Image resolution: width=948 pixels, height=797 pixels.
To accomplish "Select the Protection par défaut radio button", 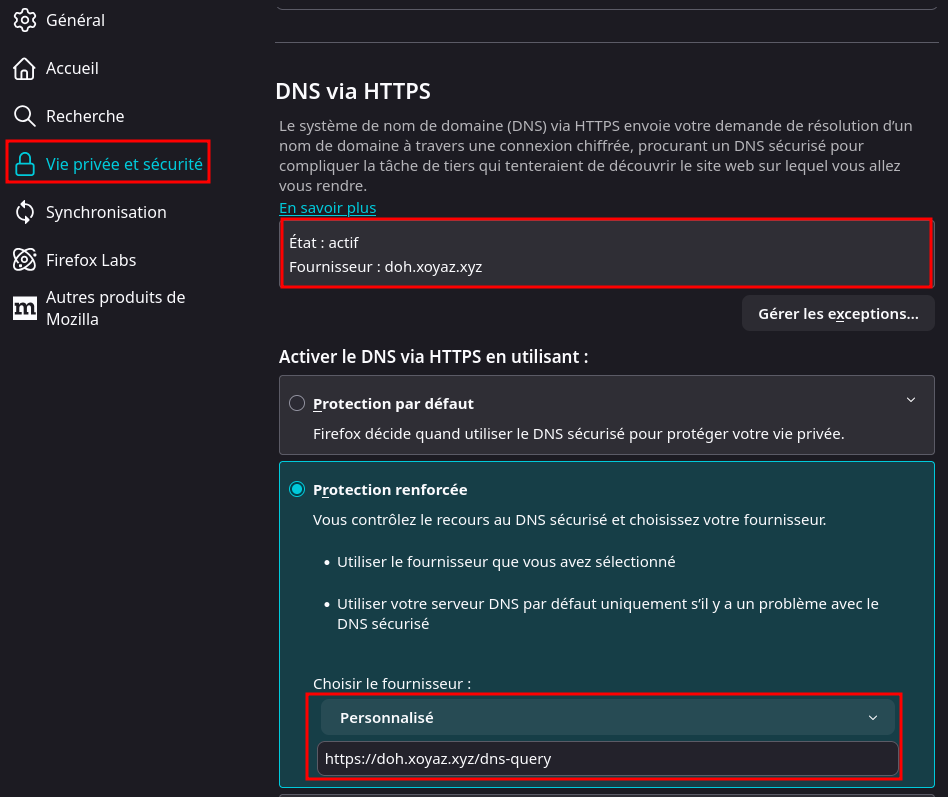I will click(297, 404).
